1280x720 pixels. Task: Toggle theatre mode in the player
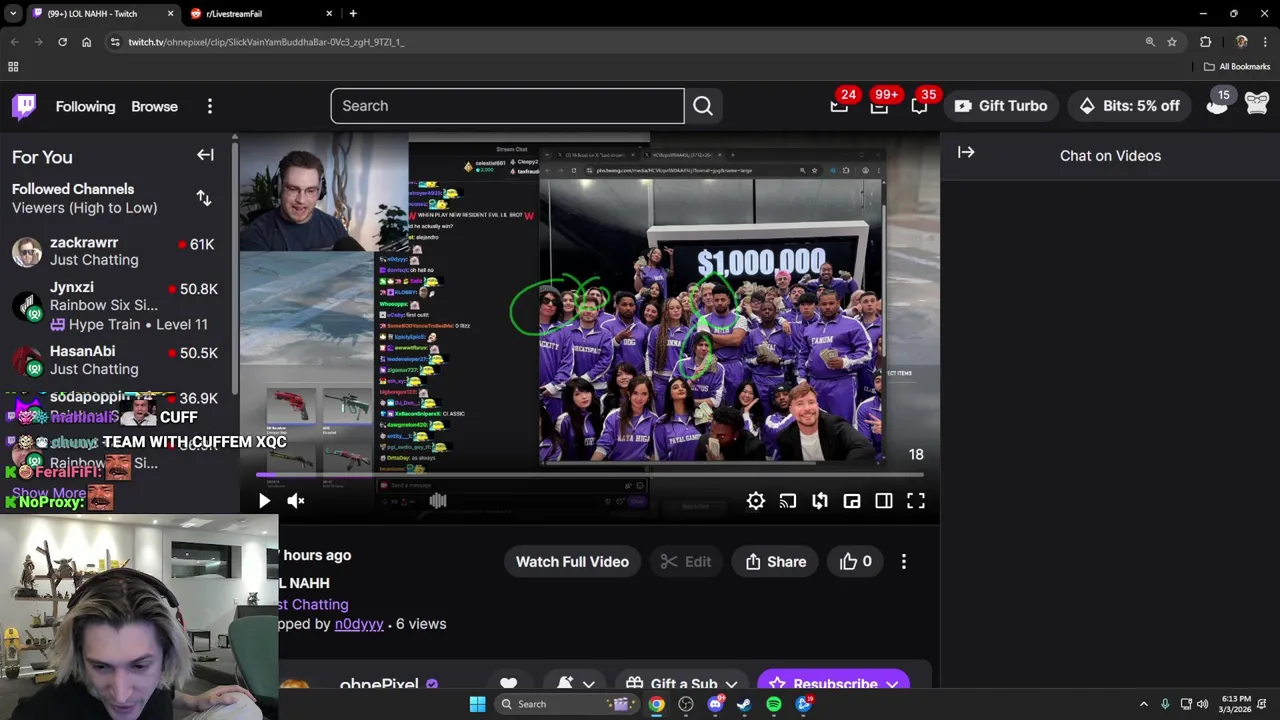[884, 501]
